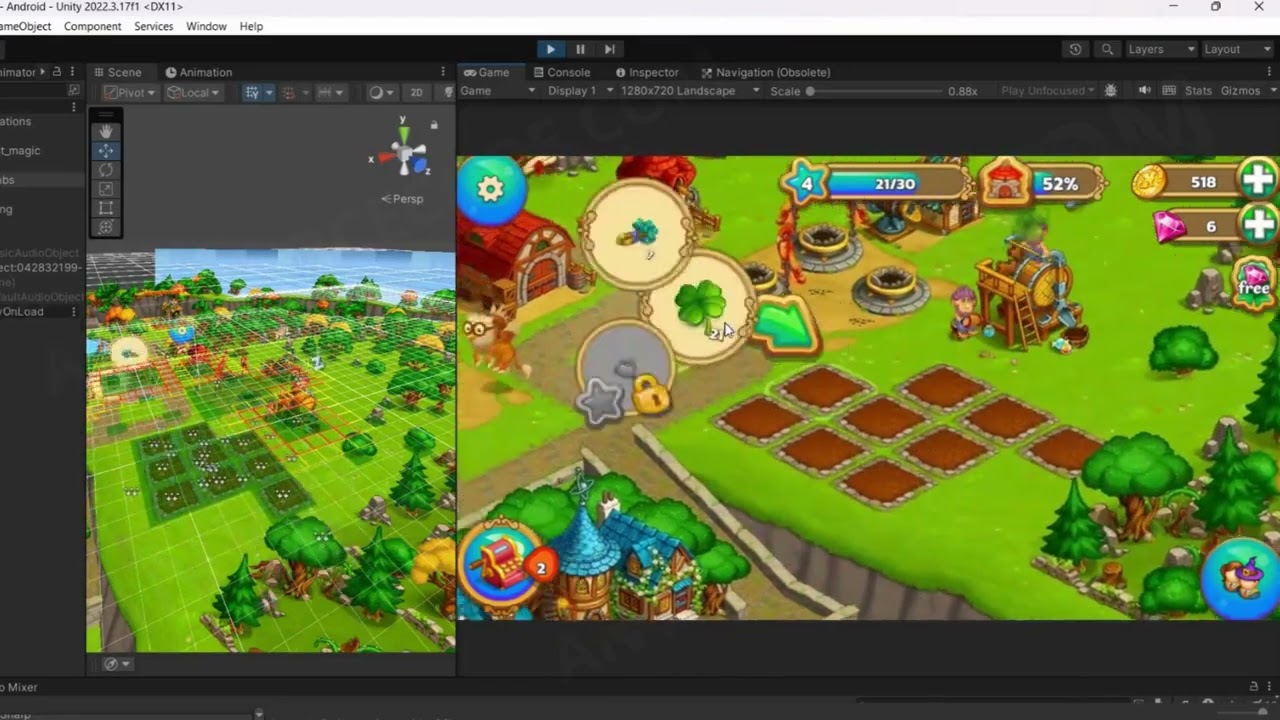The image size is (1280, 720).
Task: Open the Navigation (Obsolete) tab
Action: click(x=766, y=72)
